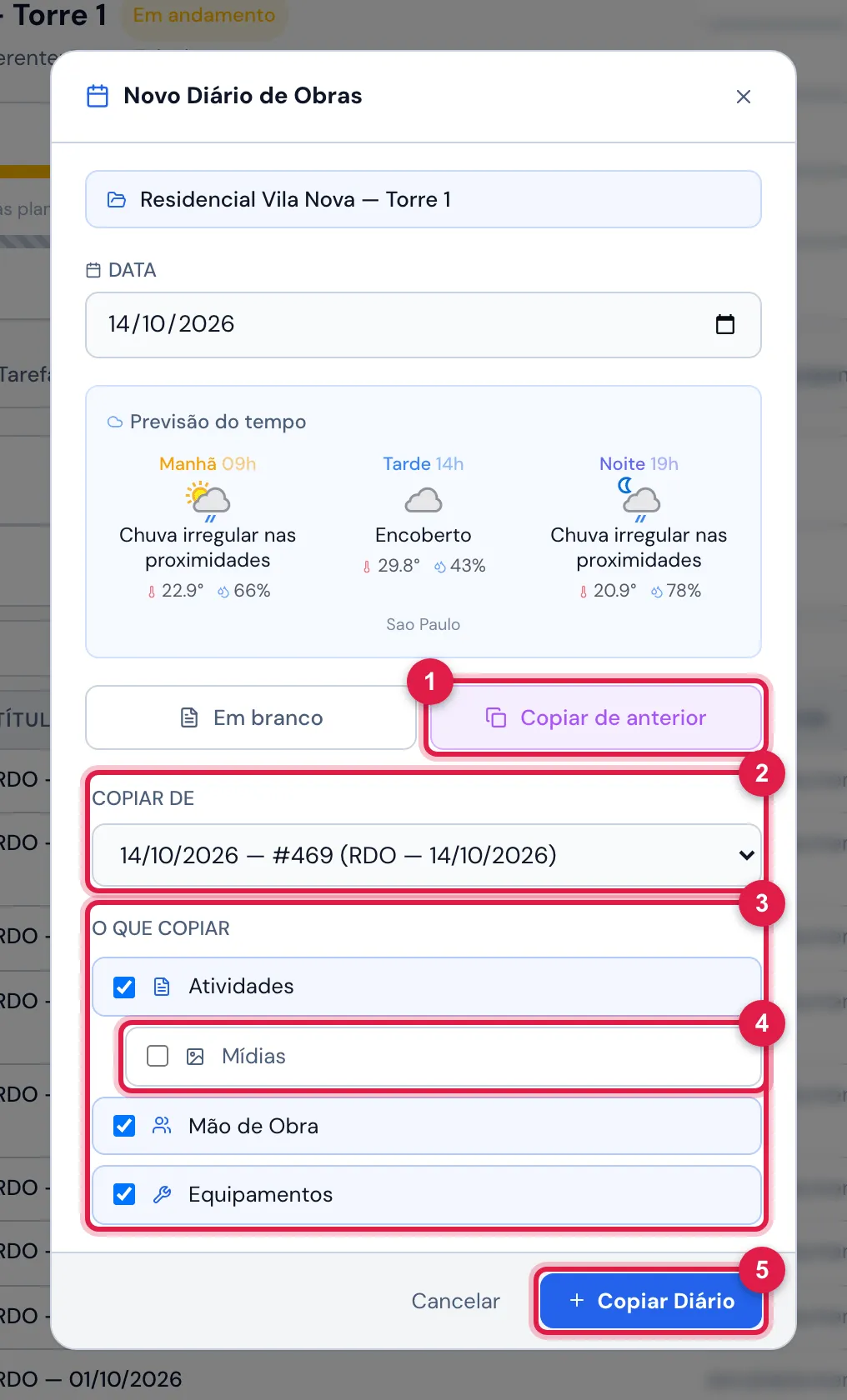This screenshot has width=847, height=1400.
Task: Click the Noite 19h label
Action: tap(639, 464)
